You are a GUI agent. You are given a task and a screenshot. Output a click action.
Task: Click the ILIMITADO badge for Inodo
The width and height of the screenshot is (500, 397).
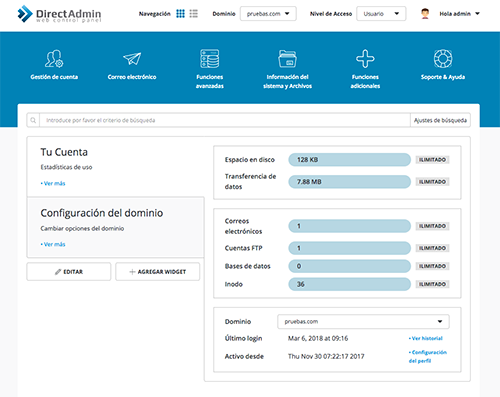click(432, 284)
